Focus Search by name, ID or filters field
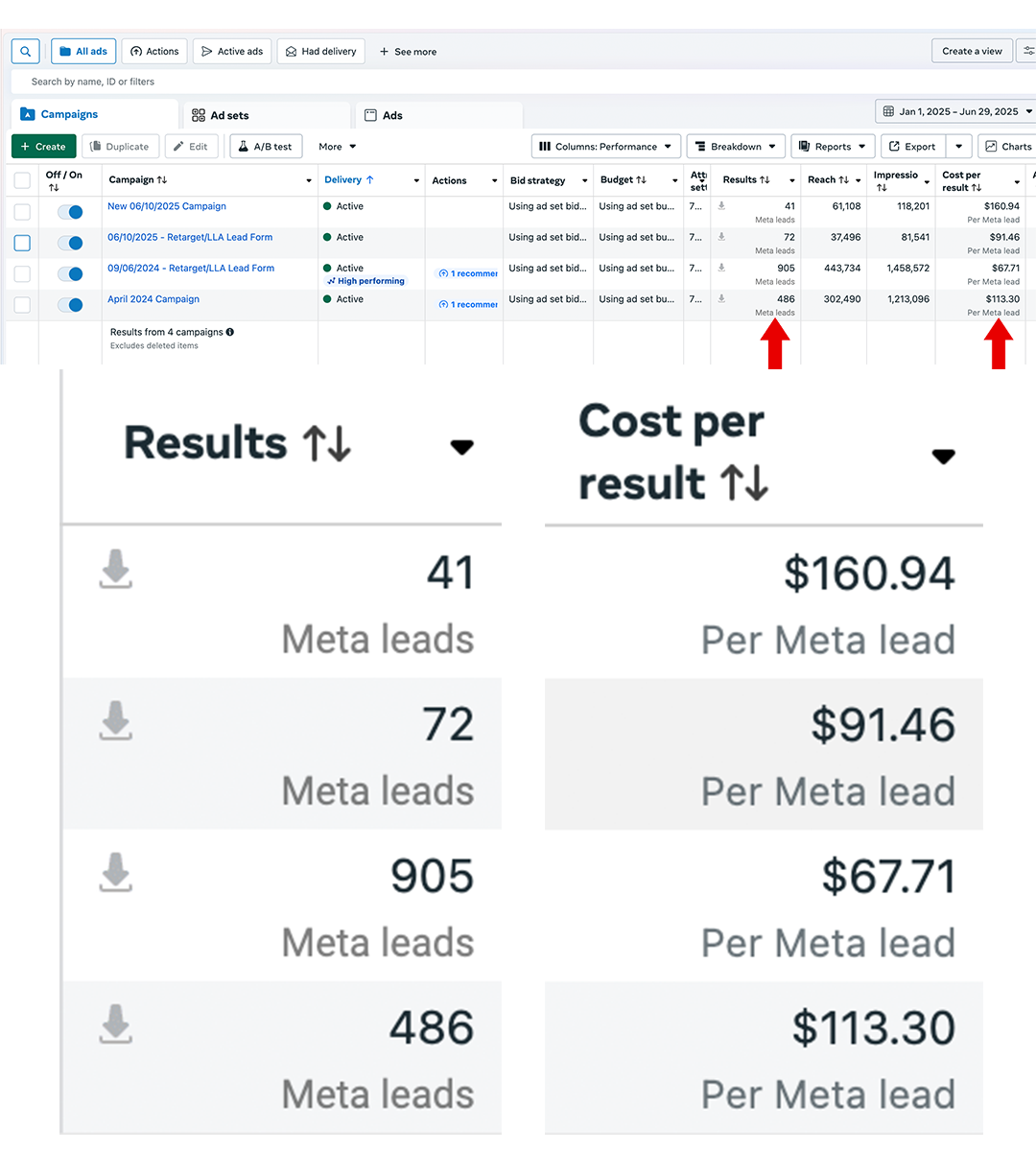 pyautogui.click(x=523, y=82)
